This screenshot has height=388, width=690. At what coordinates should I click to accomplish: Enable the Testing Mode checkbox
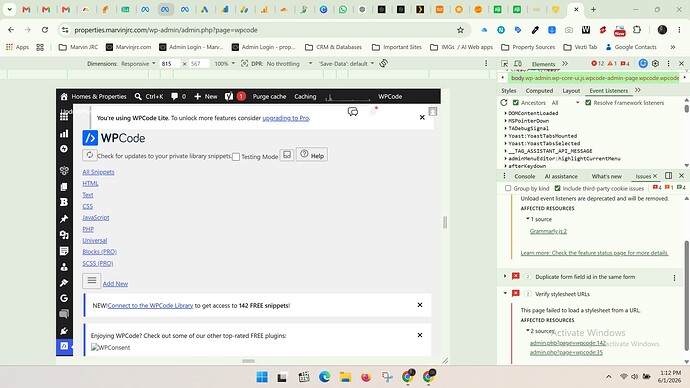pos(236,157)
